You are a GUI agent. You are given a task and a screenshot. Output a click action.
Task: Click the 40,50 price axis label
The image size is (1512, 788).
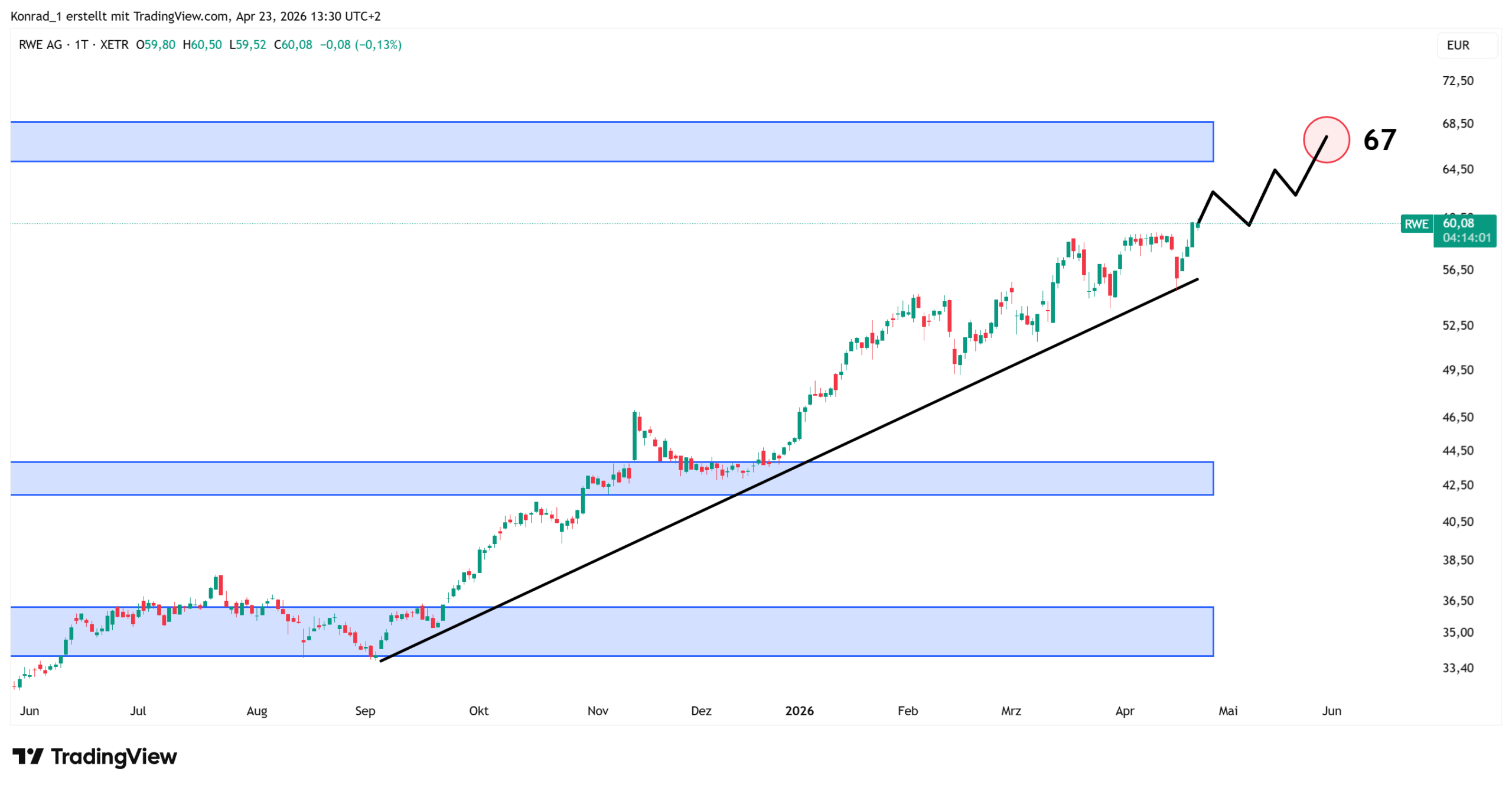(1458, 522)
